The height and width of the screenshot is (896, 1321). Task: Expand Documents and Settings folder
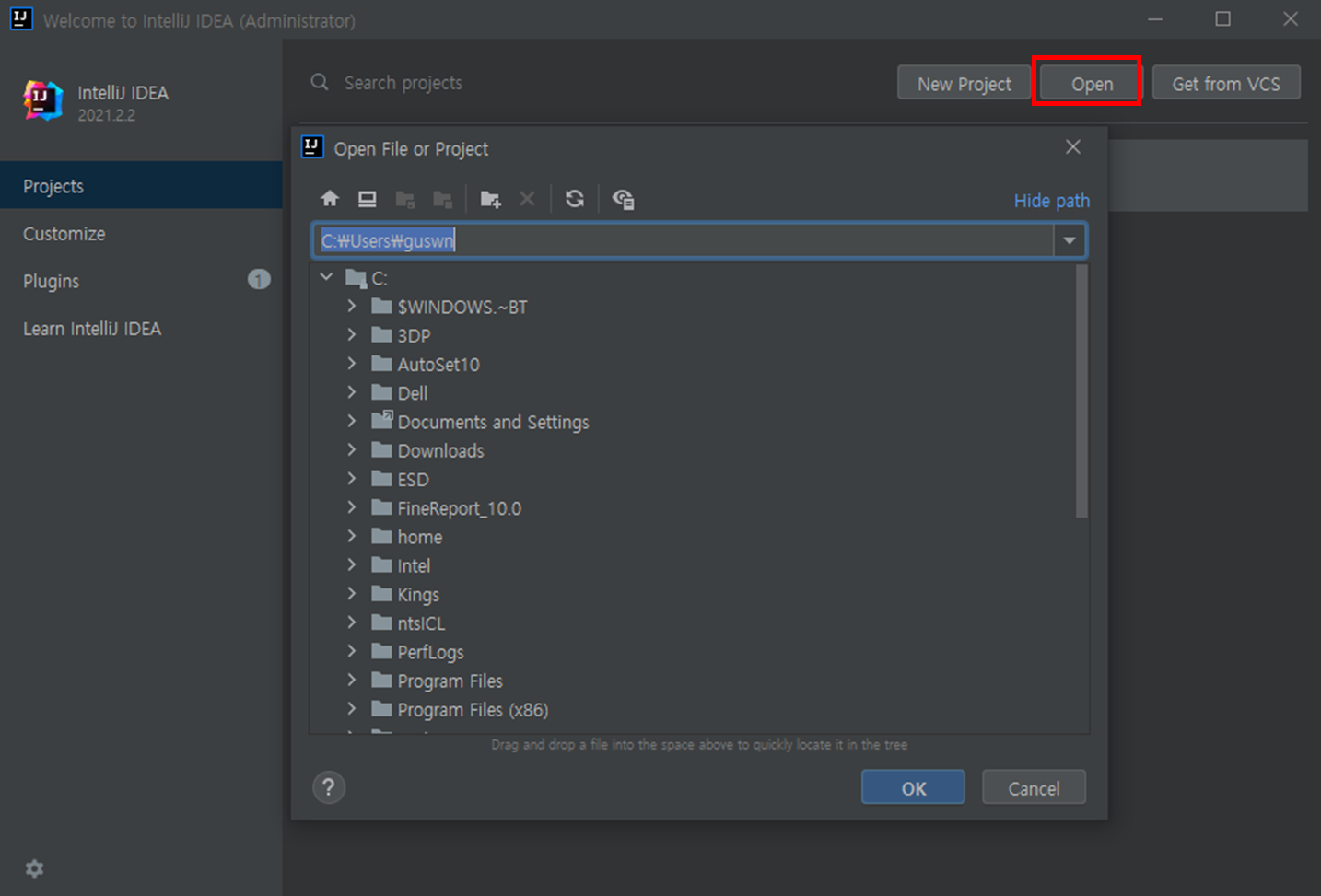[x=352, y=420]
